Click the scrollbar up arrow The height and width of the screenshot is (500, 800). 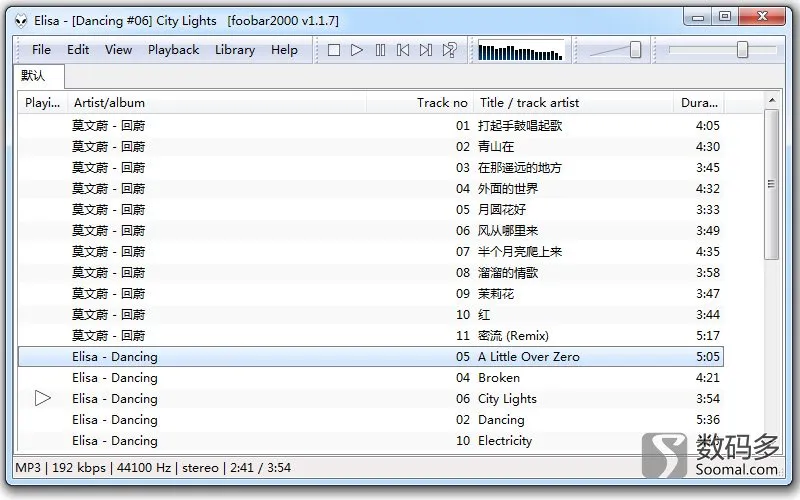point(772,100)
